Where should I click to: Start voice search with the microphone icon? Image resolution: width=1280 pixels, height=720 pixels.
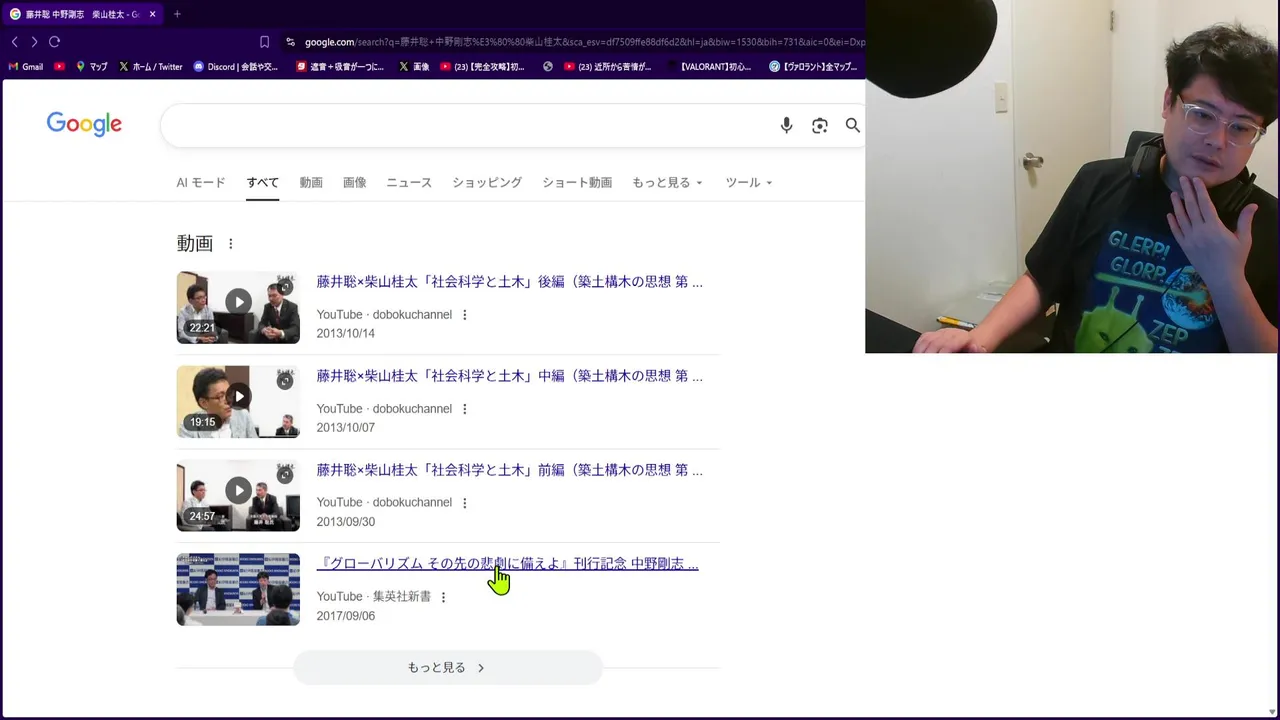pos(787,125)
